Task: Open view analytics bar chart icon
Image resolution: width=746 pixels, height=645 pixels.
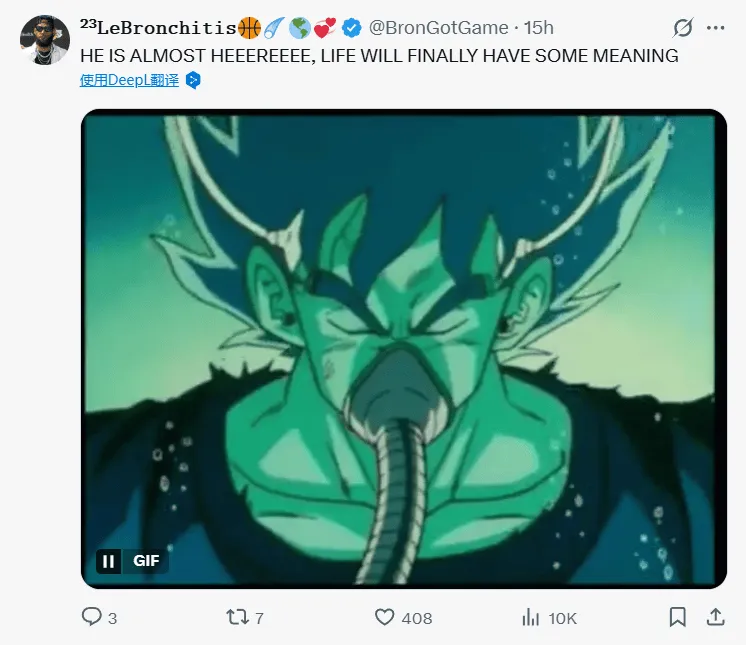Action: point(531,617)
